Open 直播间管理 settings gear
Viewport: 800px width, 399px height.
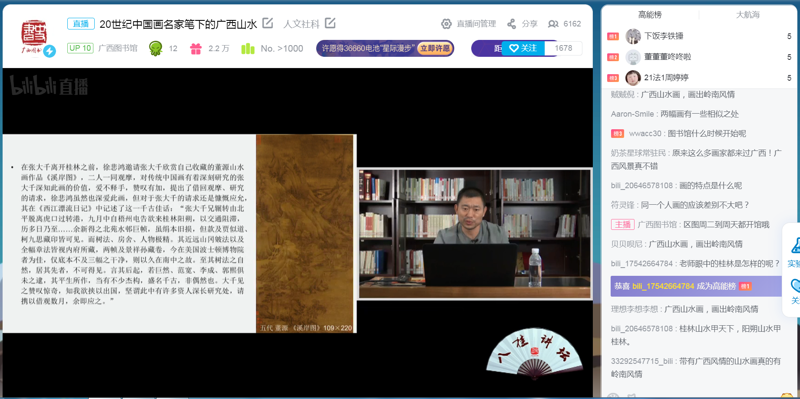point(446,24)
